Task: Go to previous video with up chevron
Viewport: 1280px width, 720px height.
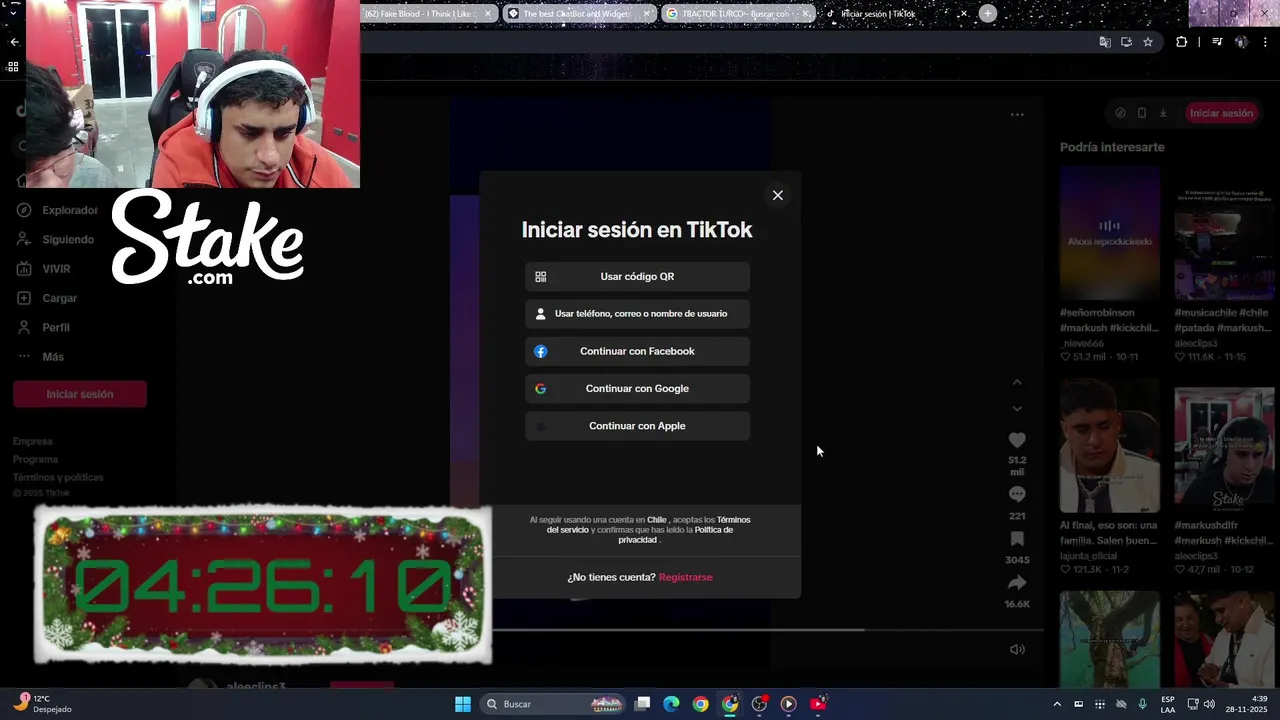Action: (1017, 382)
